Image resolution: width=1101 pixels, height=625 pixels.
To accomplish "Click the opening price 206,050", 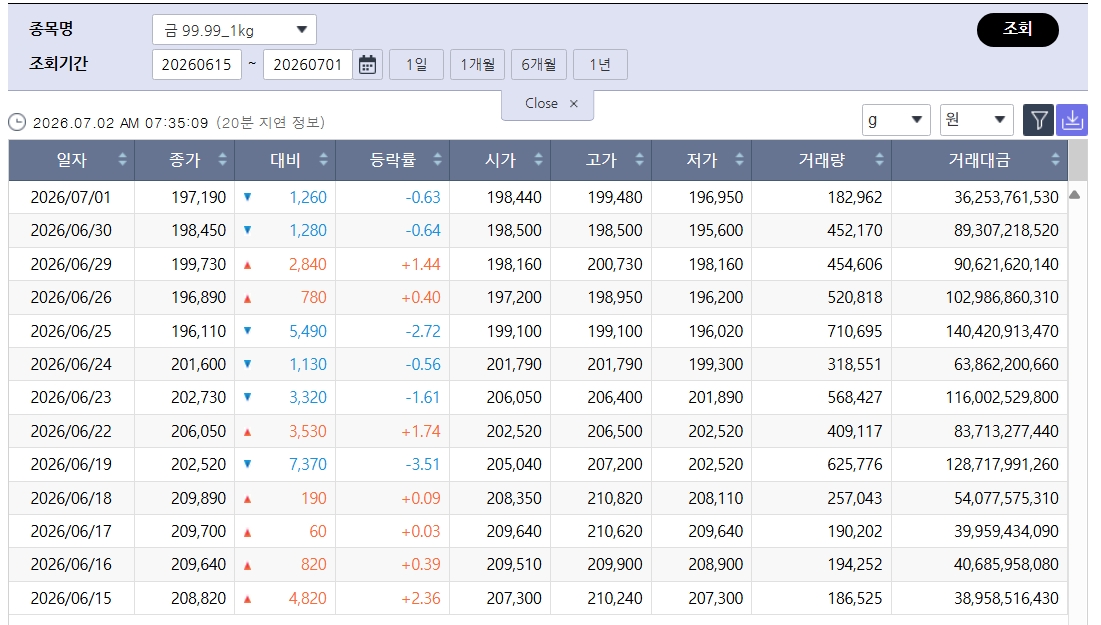I will click(x=514, y=397).
